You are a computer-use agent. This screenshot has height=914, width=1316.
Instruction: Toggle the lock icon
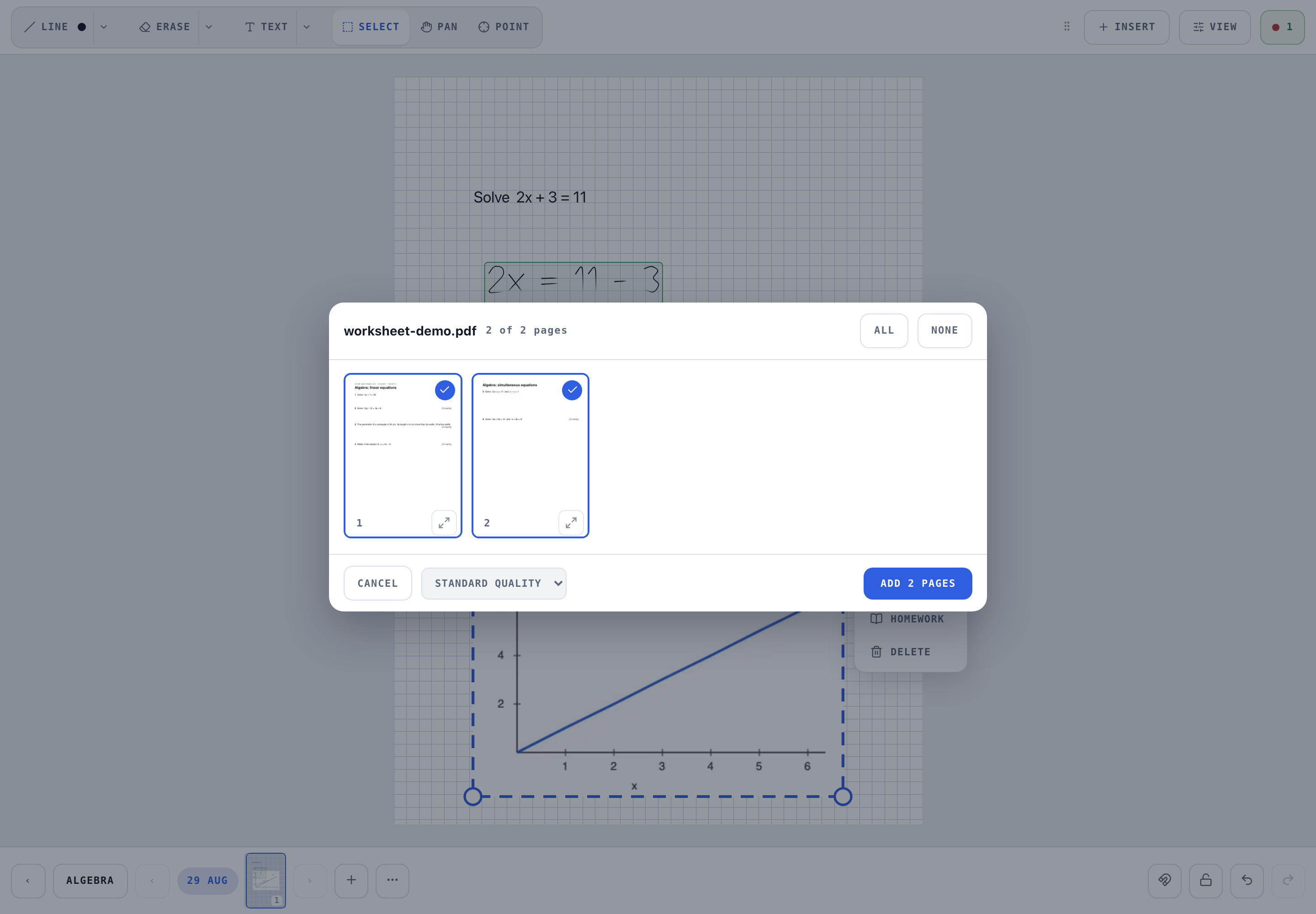pyautogui.click(x=1205, y=881)
